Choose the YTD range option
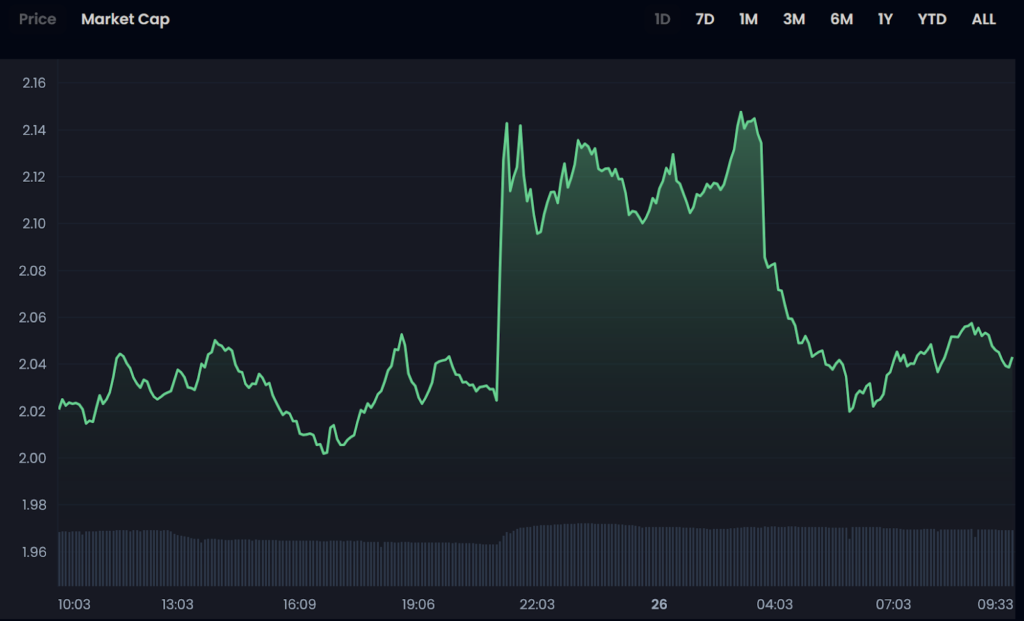The width and height of the screenshot is (1024, 621). (932, 19)
